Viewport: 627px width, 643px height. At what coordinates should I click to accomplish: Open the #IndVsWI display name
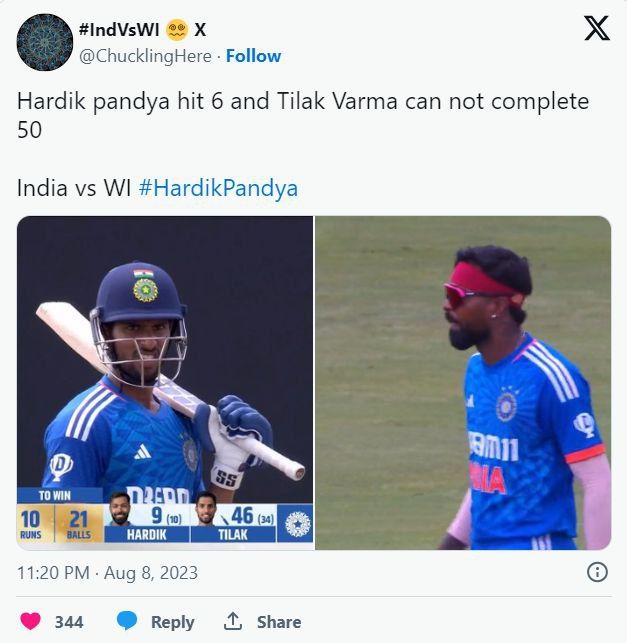119,30
